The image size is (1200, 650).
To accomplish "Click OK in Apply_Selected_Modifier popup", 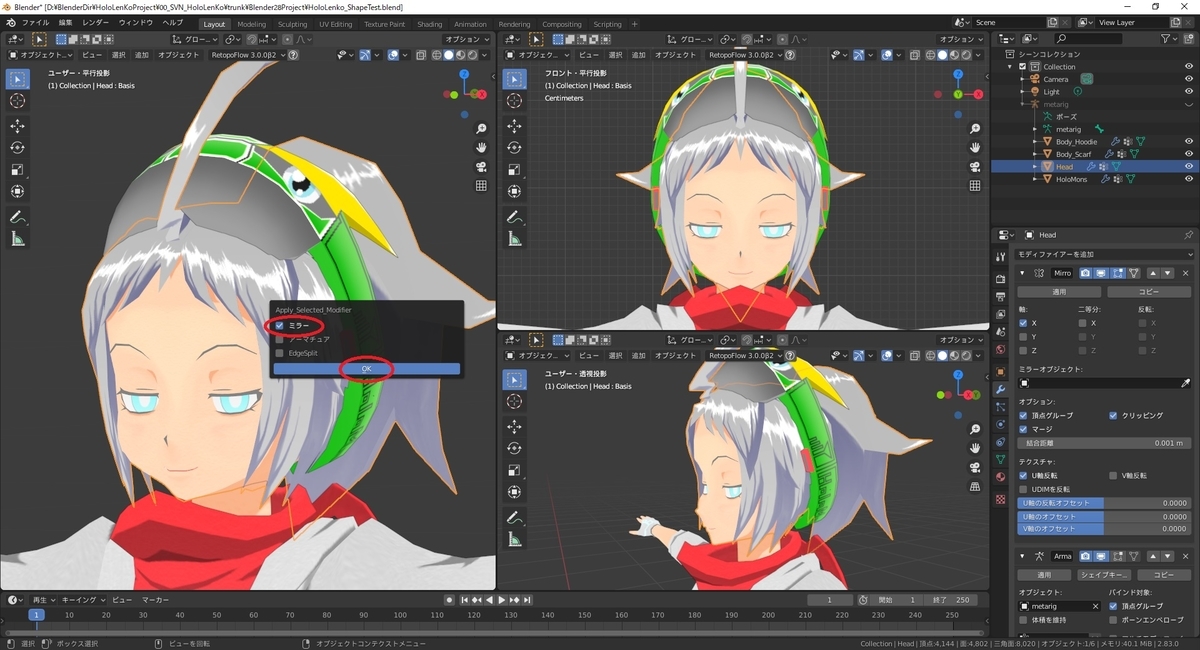I will [367, 369].
